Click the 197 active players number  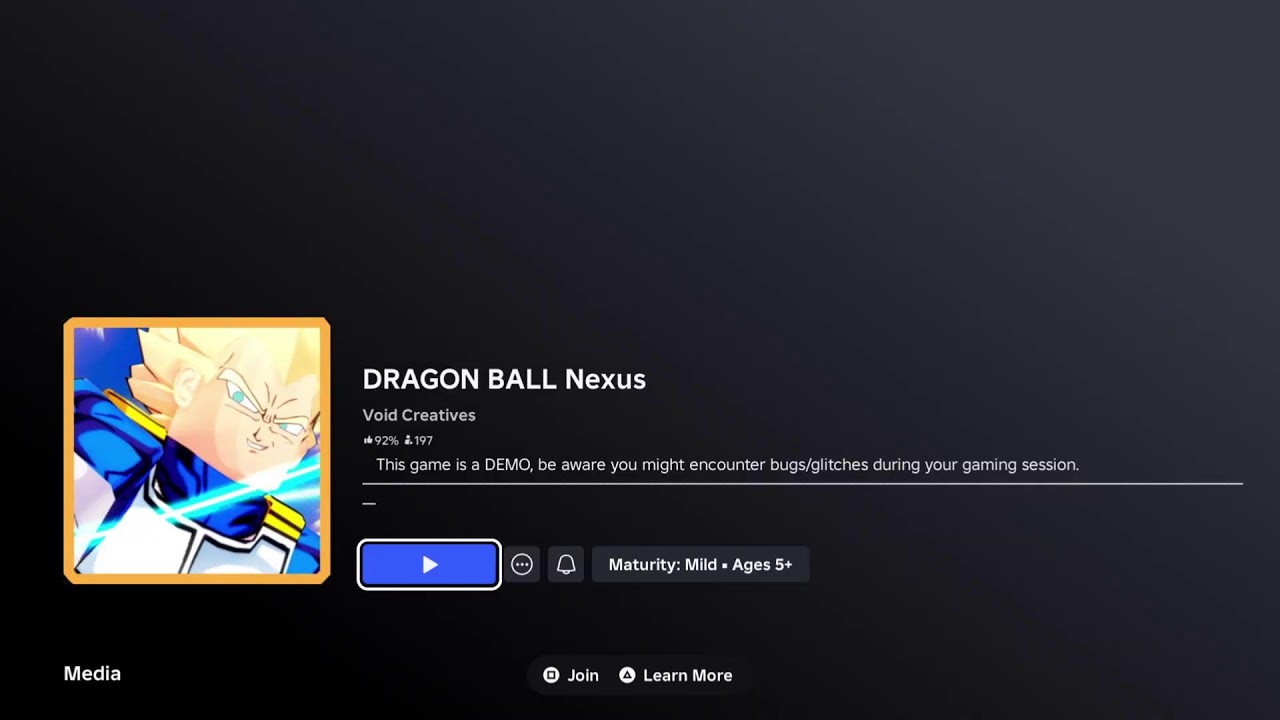[423, 440]
